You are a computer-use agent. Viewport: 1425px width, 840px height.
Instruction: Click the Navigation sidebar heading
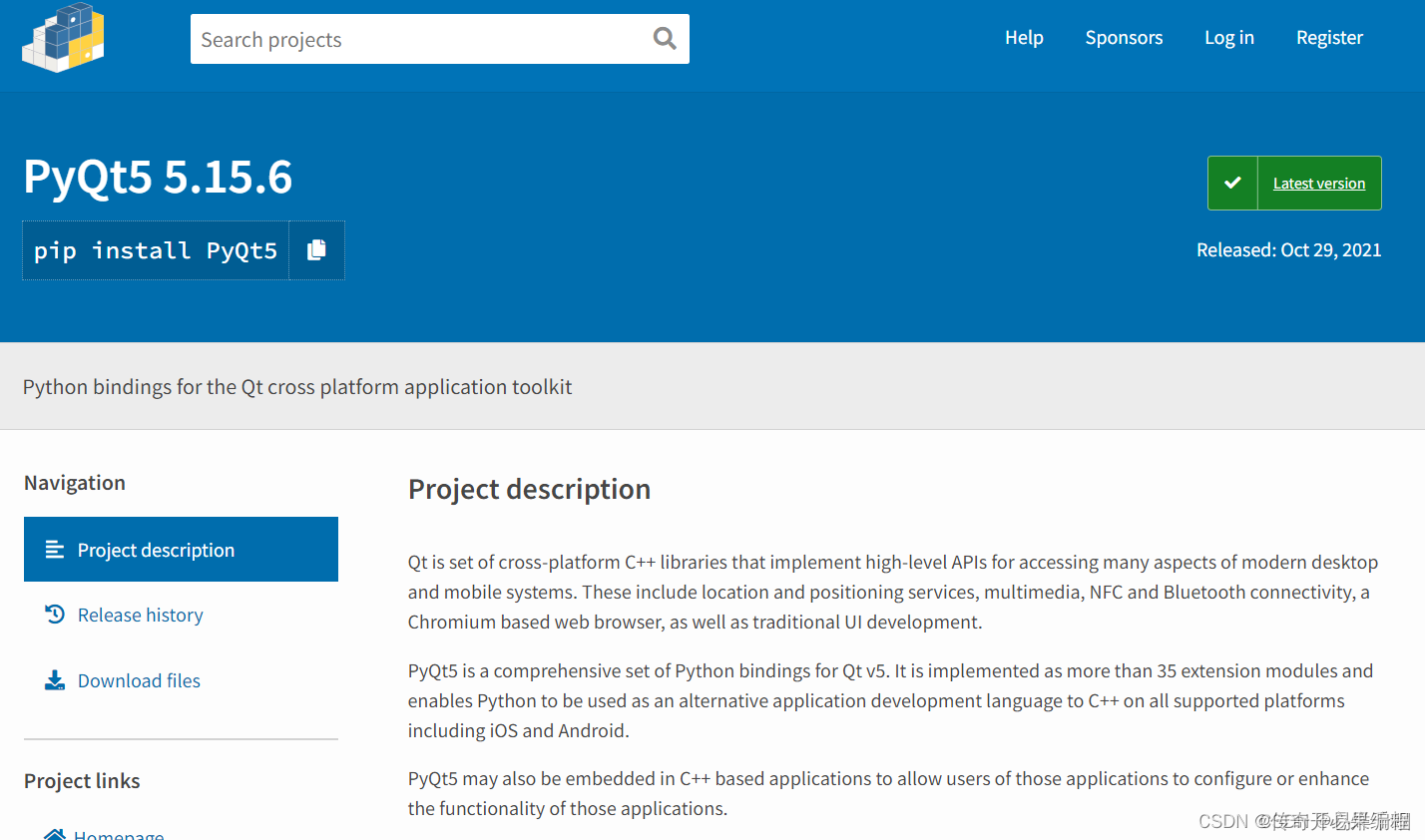point(75,483)
